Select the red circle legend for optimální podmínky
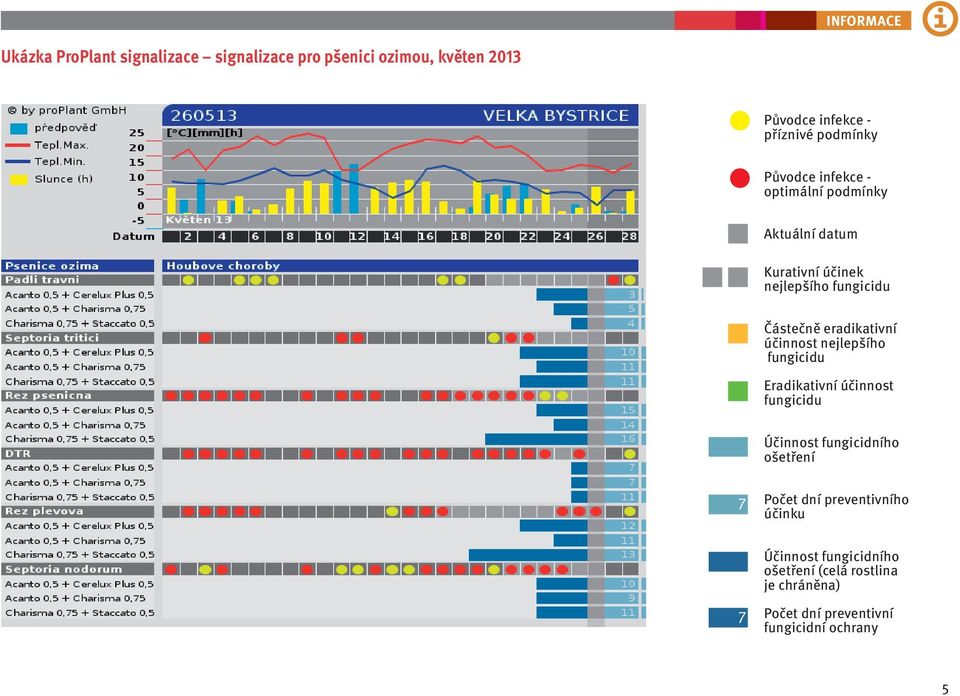This screenshot has height=696, width=960. (x=740, y=178)
